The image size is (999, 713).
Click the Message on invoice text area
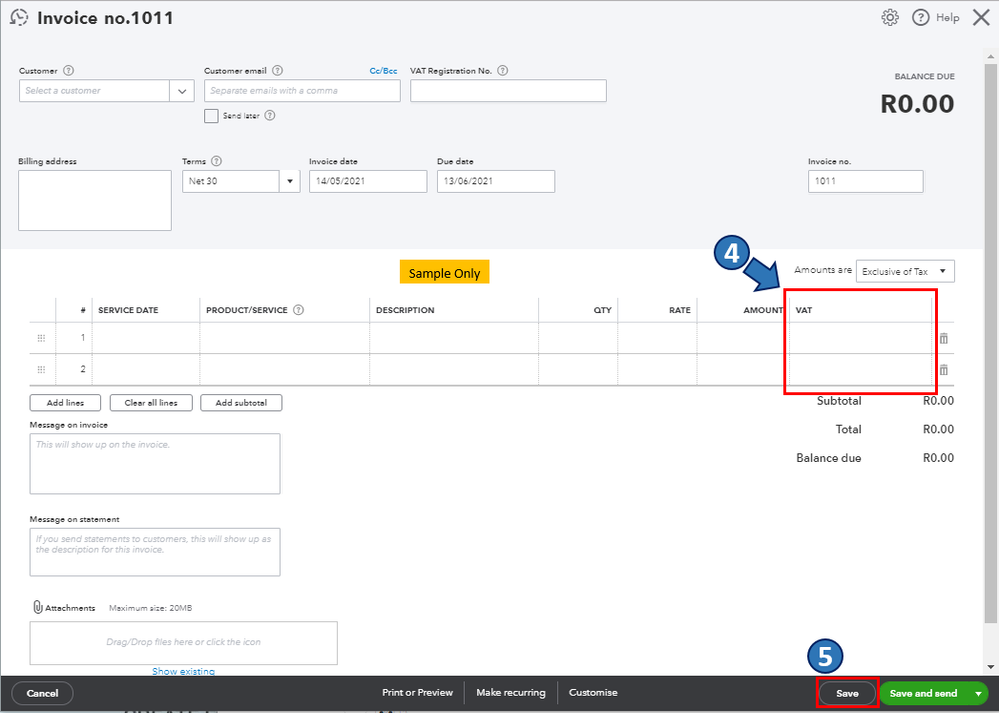point(155,464)
